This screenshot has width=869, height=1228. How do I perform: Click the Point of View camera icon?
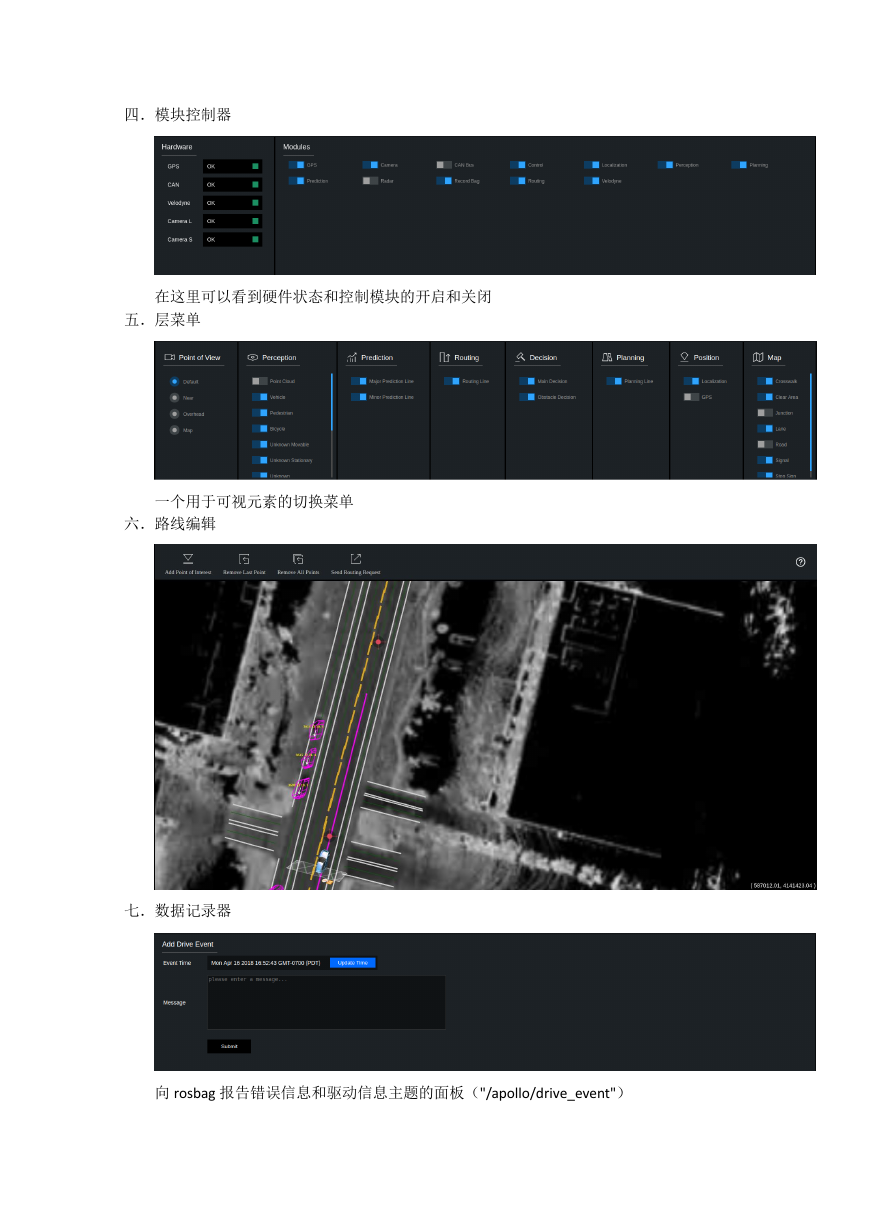pyautogui.click(x=170, y=357)
